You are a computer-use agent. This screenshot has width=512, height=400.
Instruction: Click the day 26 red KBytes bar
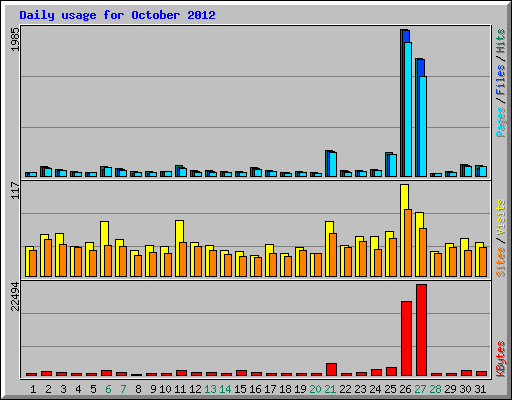tap(406, 339)
